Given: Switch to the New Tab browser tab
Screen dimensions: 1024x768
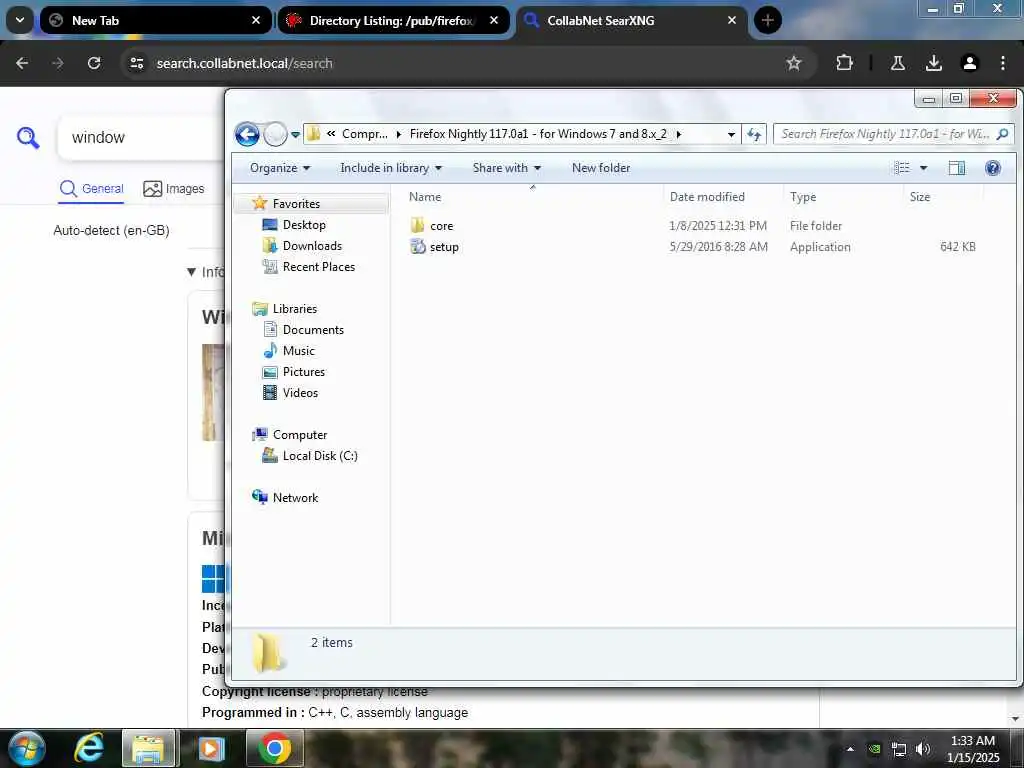Looking at the screenshot, I should coord(155,21).
